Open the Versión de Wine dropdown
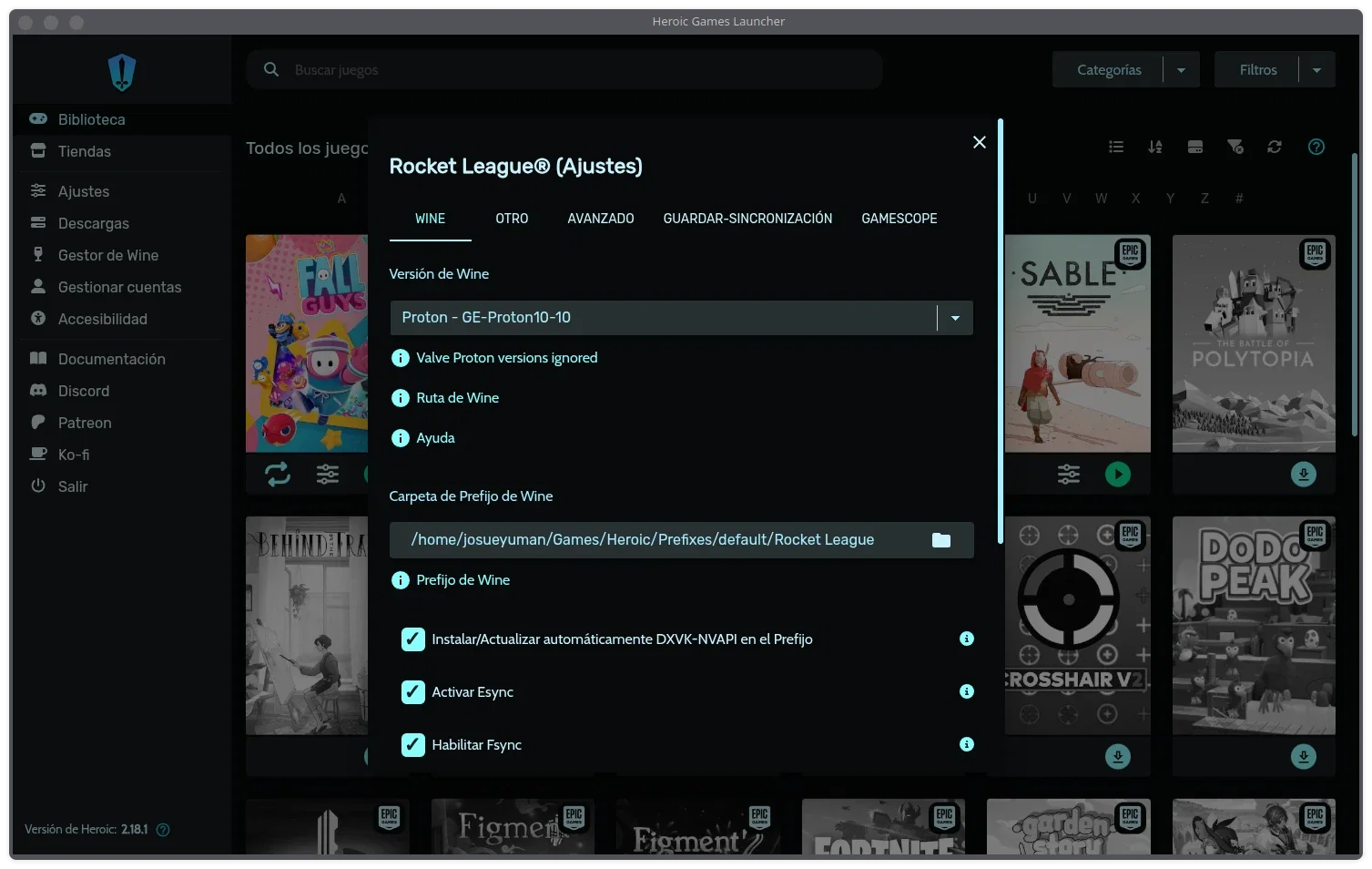 pyautogui.click(x=681, y=318)
